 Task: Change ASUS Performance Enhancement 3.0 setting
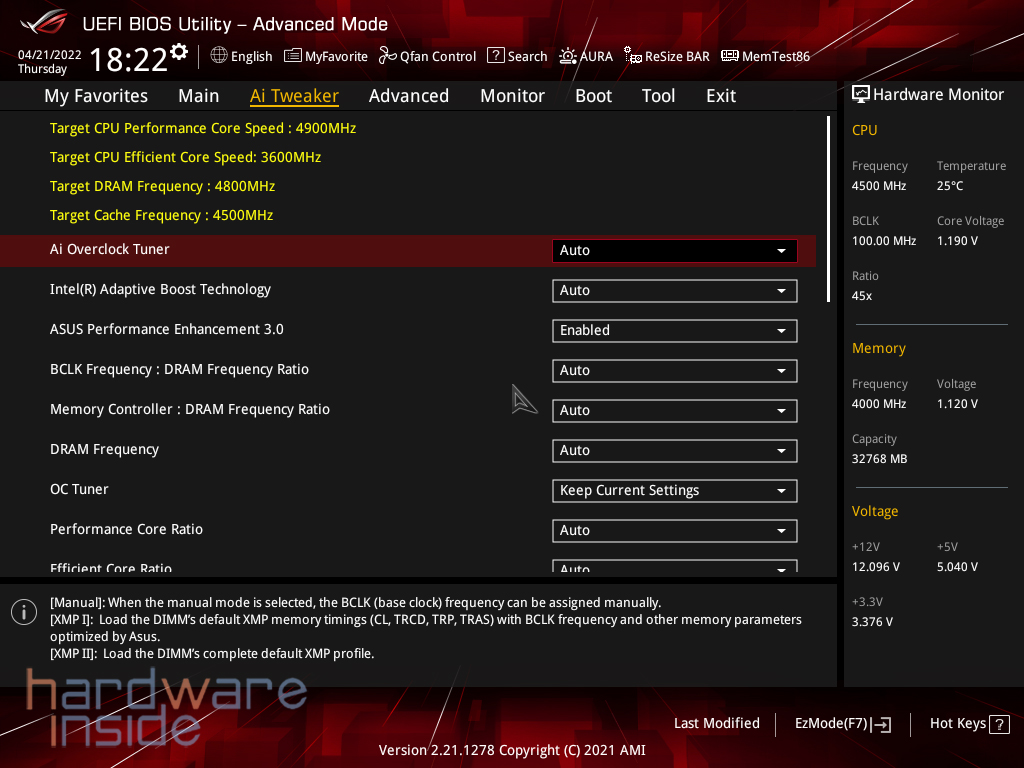point(674,330)
